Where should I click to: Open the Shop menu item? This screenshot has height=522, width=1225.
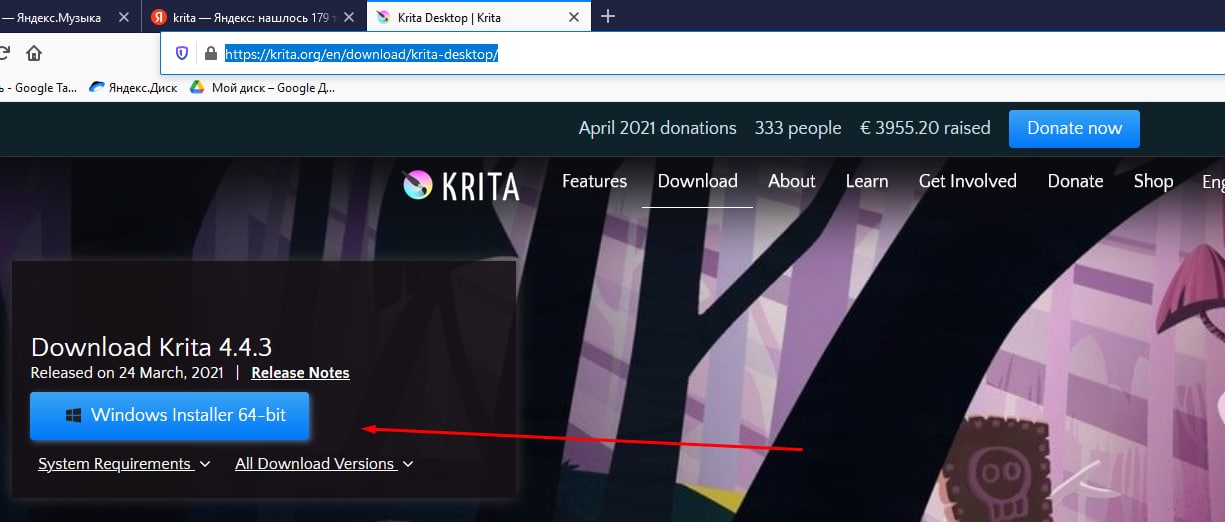[1153, 181]
